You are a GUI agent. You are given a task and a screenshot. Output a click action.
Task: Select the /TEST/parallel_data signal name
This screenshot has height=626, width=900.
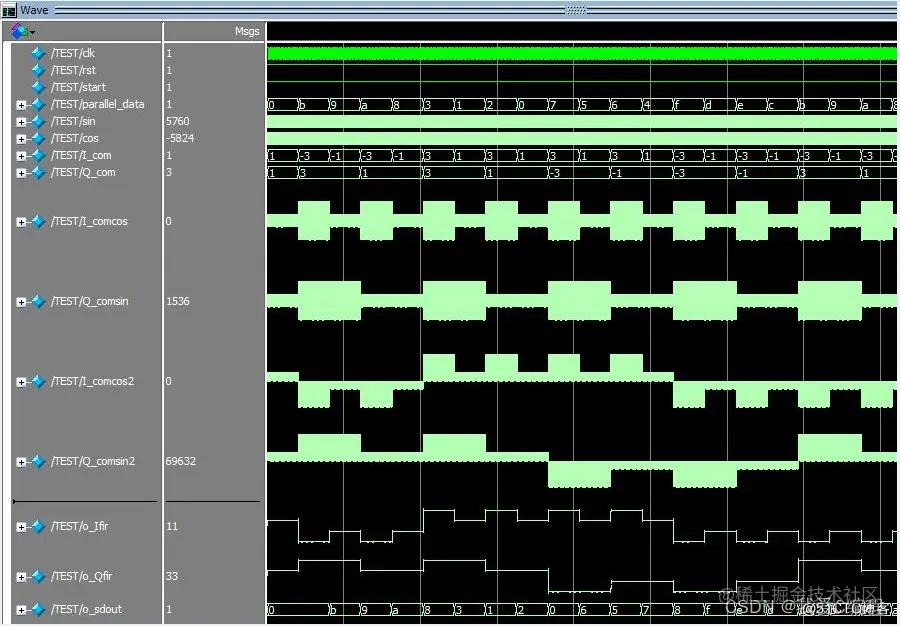pos(98,104)
